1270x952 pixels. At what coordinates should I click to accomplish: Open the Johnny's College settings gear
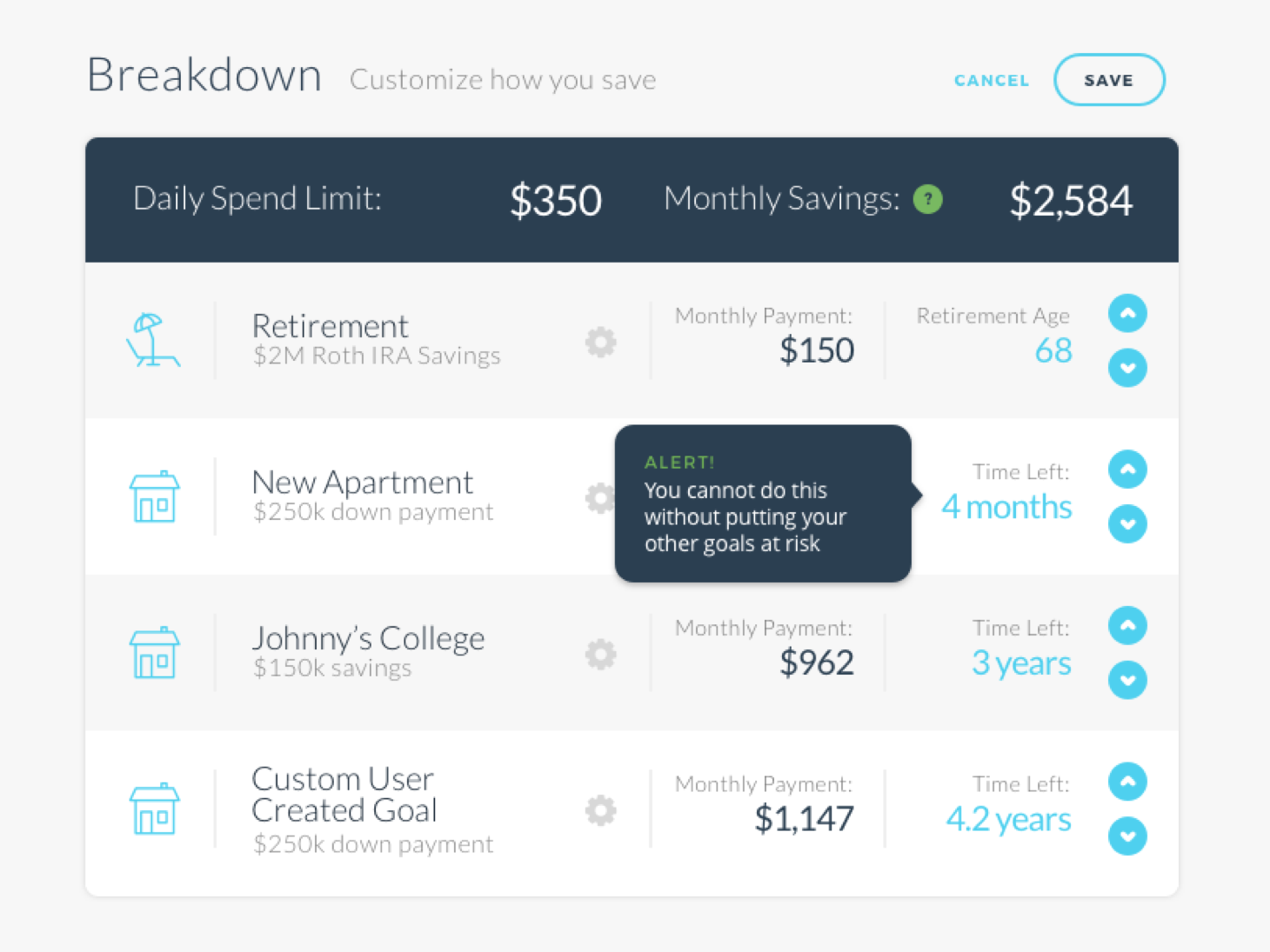(x=600, y=654)
